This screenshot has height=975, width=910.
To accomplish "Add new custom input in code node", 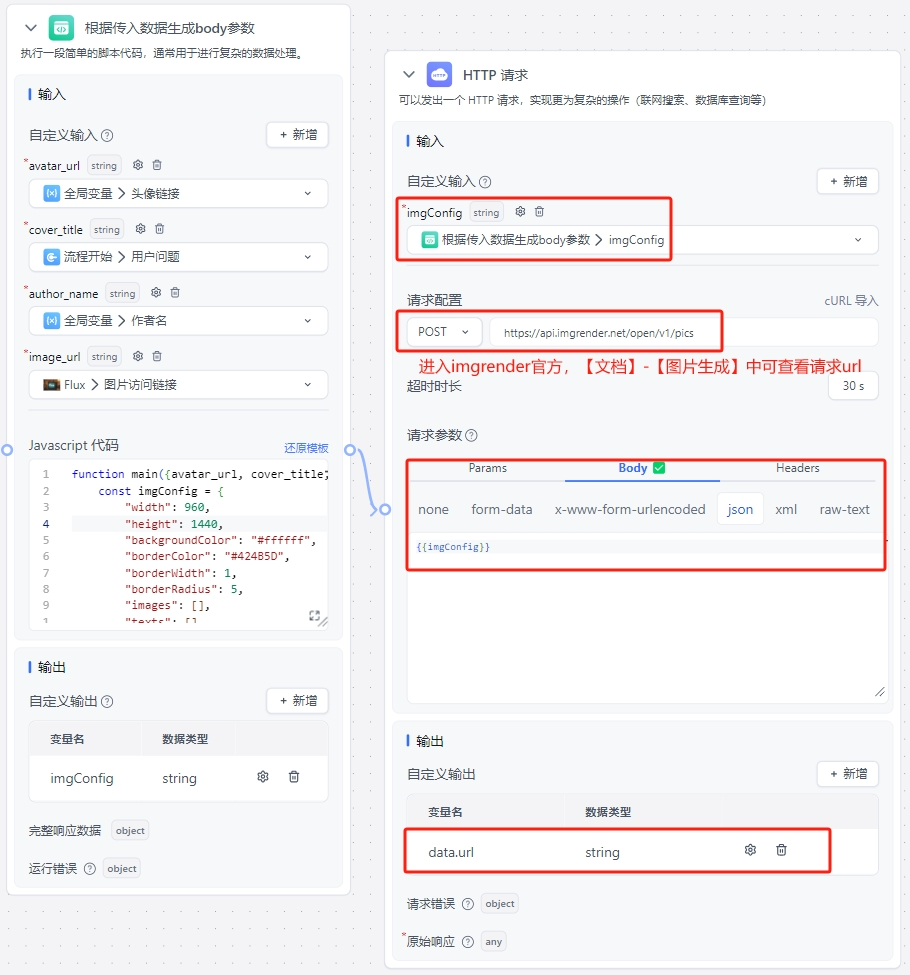I will [297, 135].
